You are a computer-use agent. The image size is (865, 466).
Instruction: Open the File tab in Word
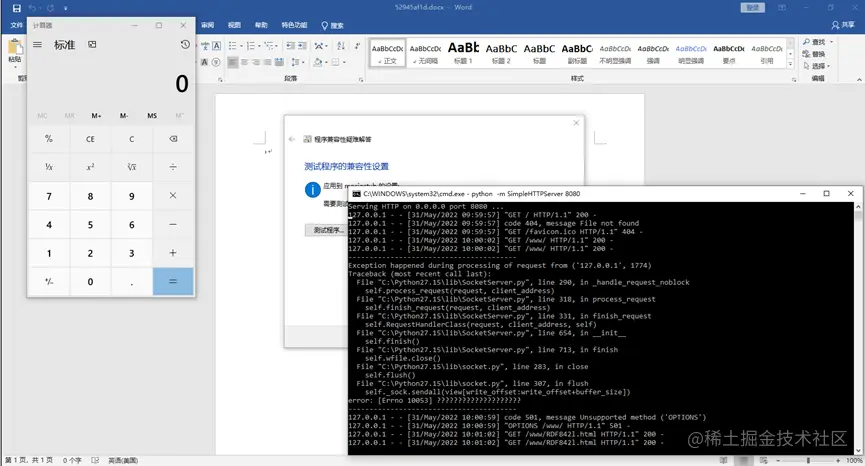[x=16, y=25]
